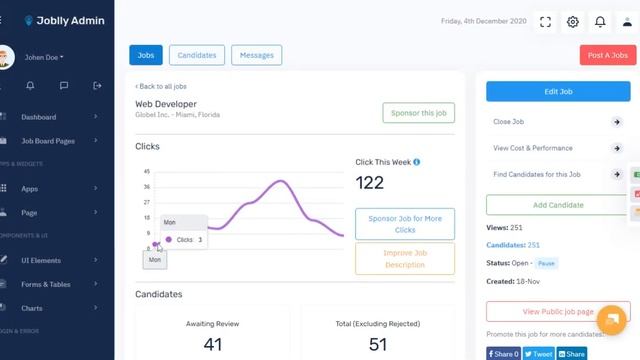
Task: Click Monday data point on chart
Action: [155, 244]
